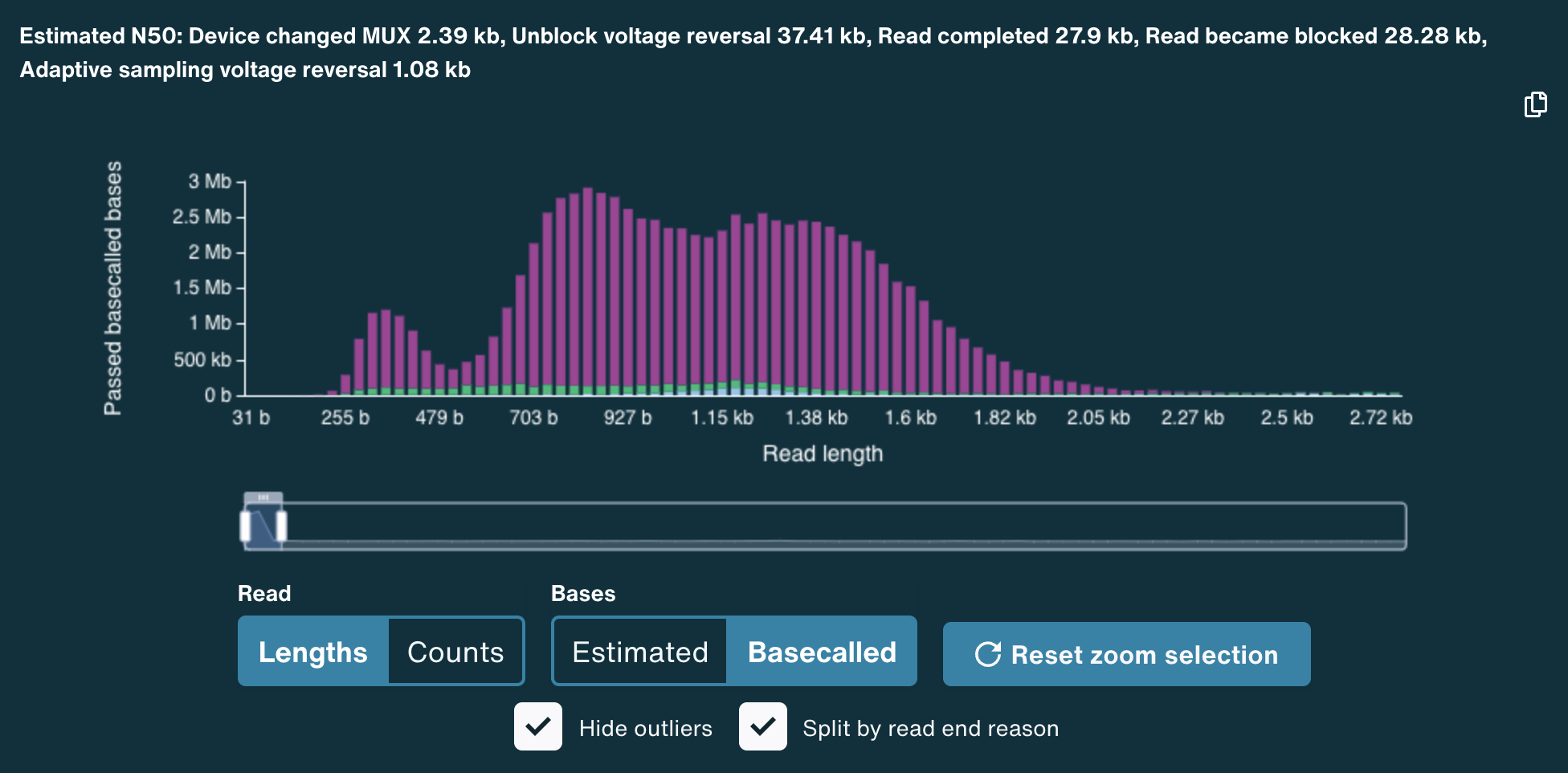Select Estimated bases mode
The width and height of the screenshot is (1568, 773).
pyautogui.click(x=640, y=652)
